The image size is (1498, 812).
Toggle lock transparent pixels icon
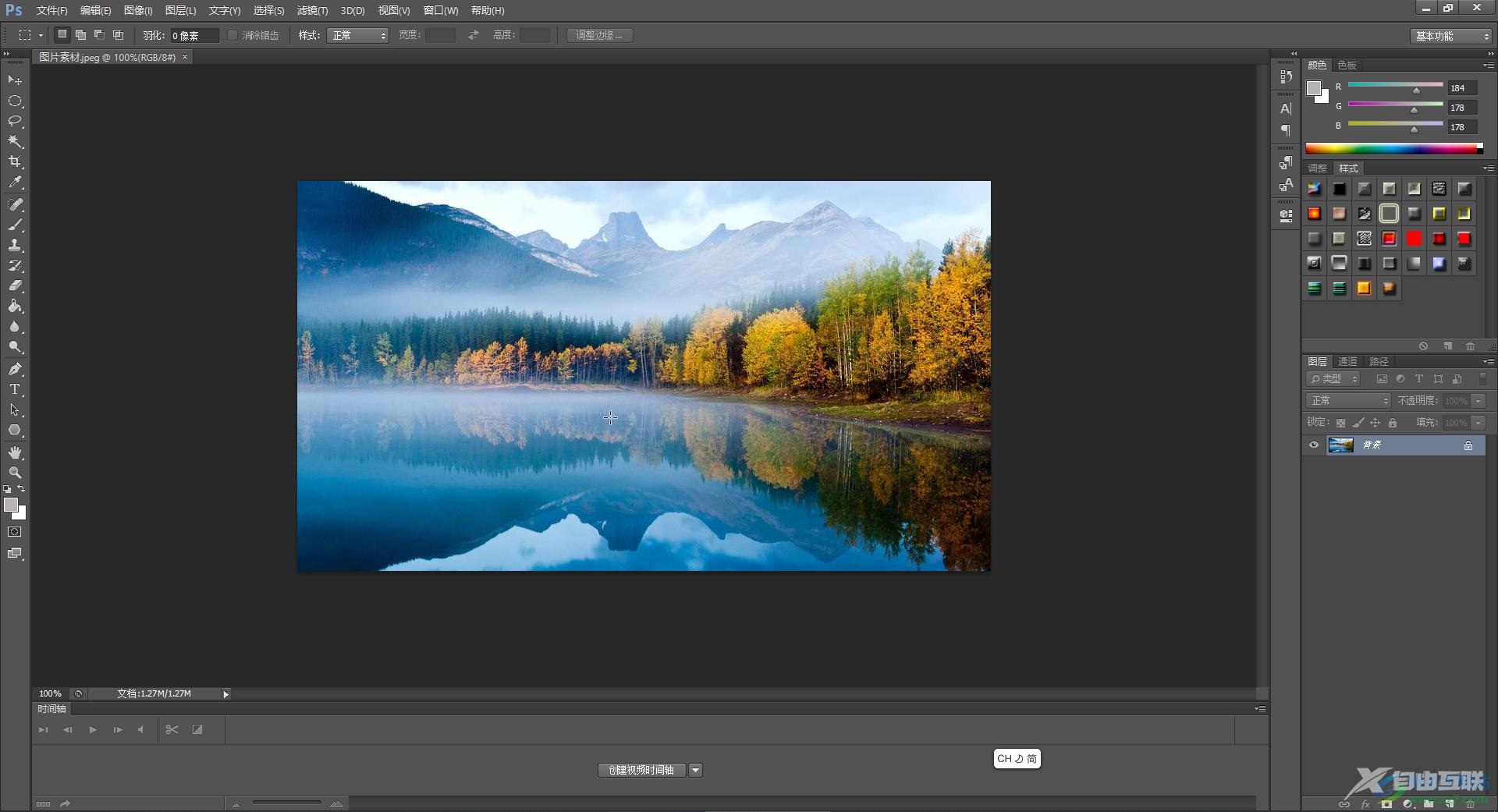point(1340,423)
